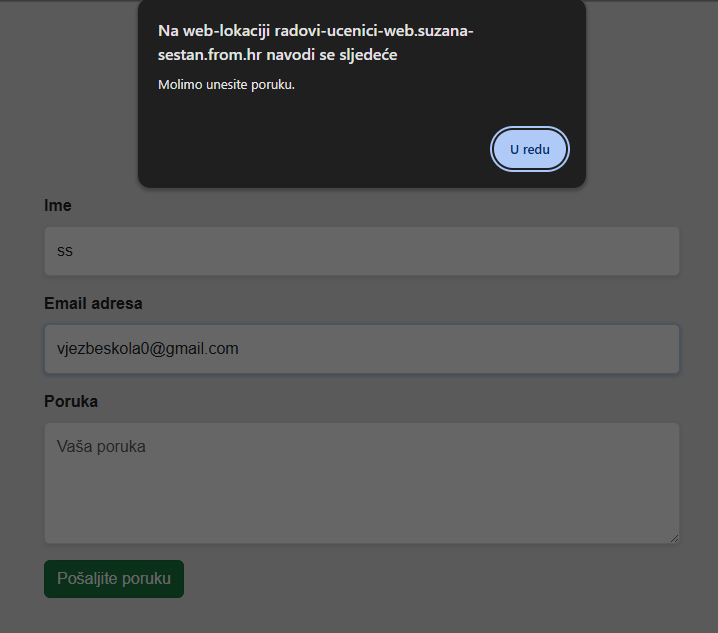718x633 pixels.
Task: Click the "Vaša poruka" placeholder text
Action: click(x=101, y=447)
